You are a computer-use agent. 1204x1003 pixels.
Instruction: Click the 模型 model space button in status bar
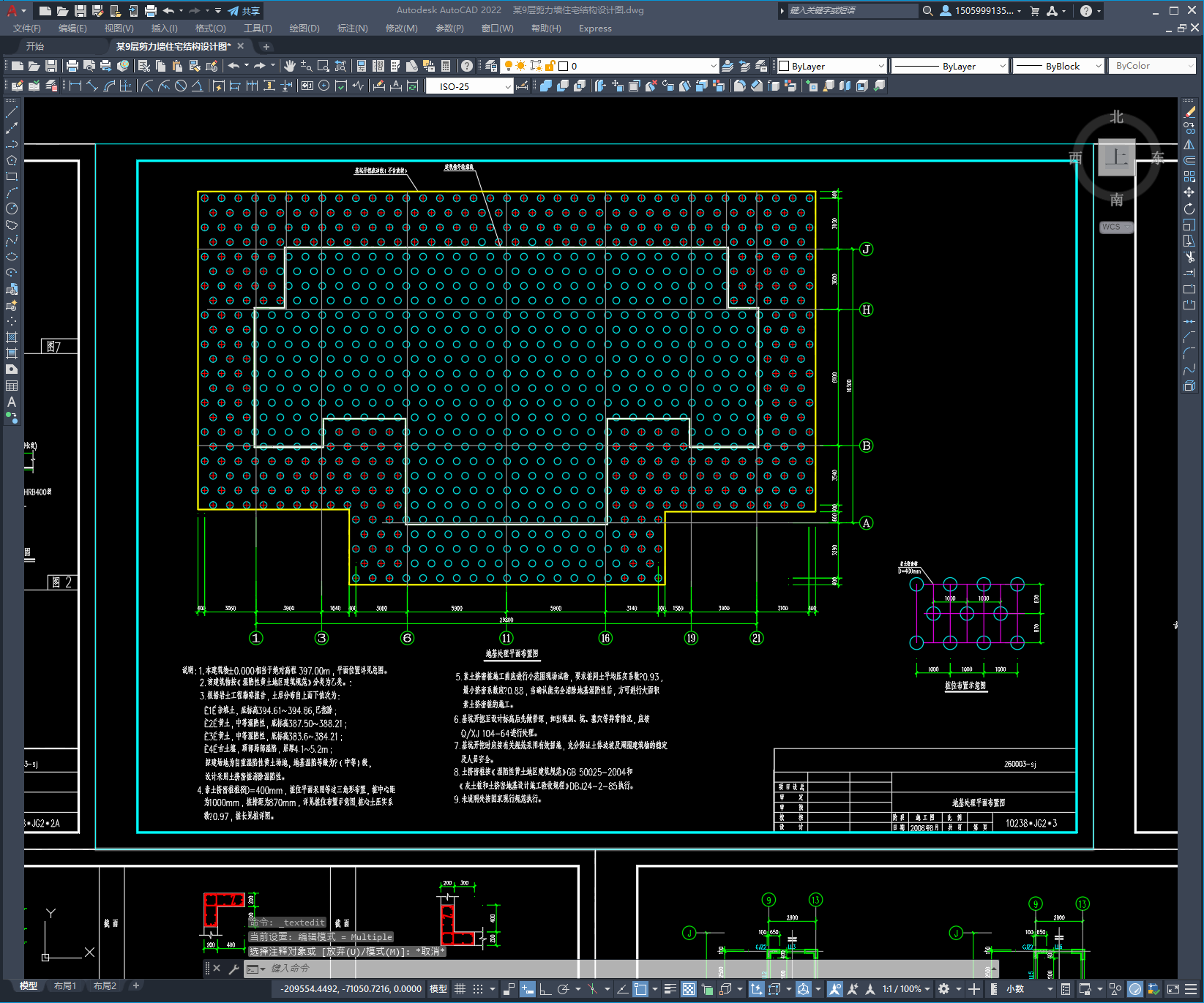click(438, 989)
